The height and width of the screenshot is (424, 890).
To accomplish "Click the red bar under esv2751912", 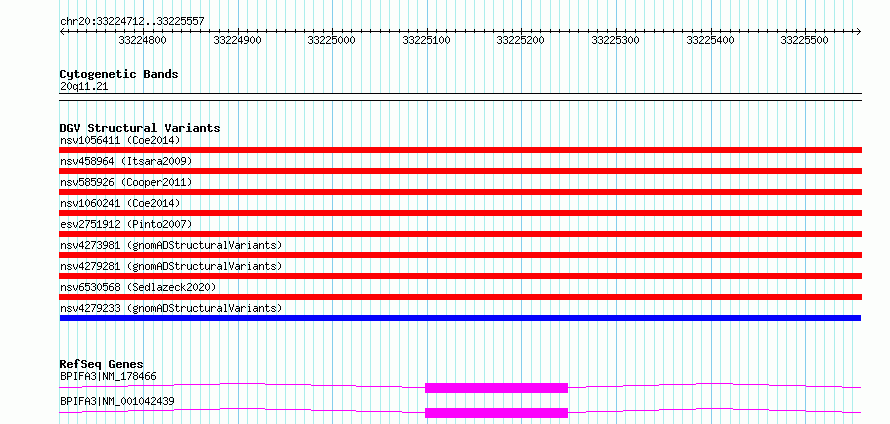I will pos(460,234).
